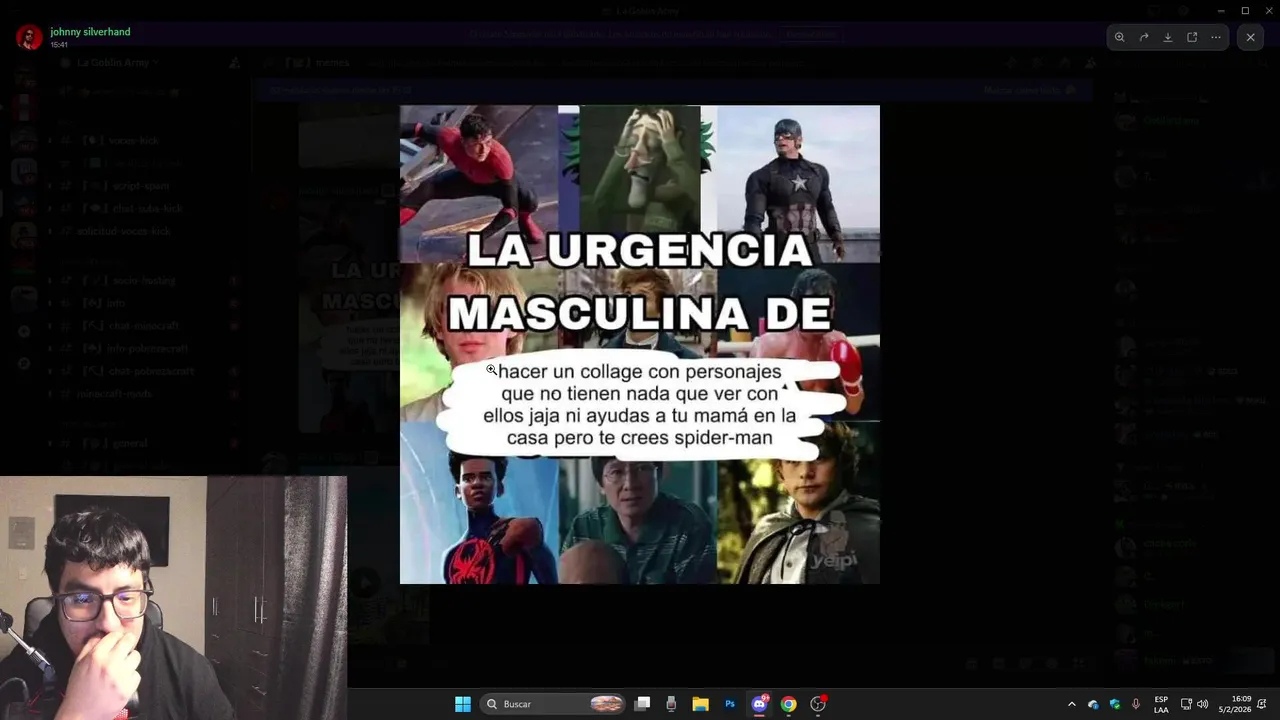
Task: Open the notification bell in the tray
Action: tap(1263, 704)
